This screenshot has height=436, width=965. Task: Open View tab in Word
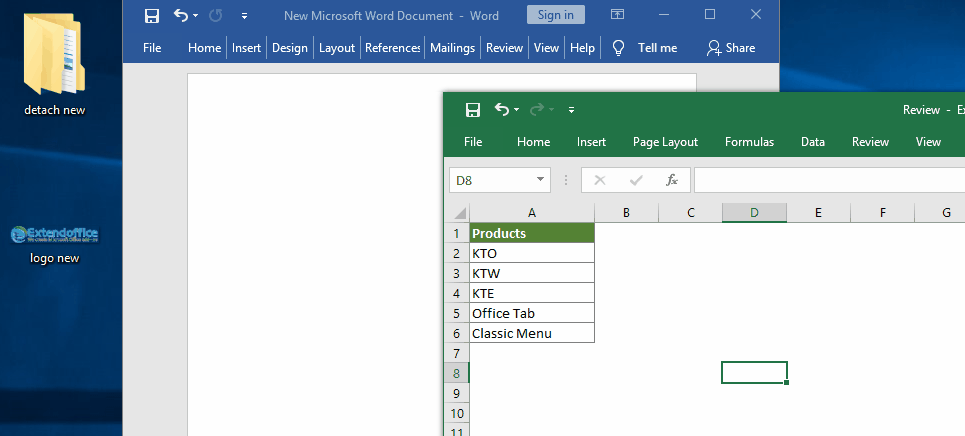pyautogui.click(x=546, y=48)
